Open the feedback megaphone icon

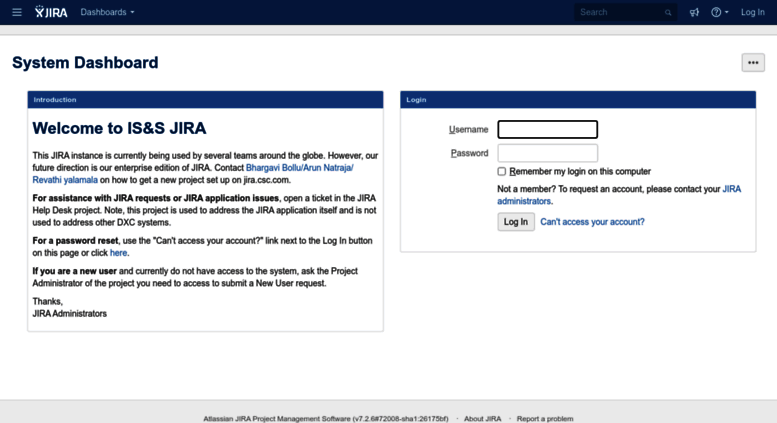(694, 12)
